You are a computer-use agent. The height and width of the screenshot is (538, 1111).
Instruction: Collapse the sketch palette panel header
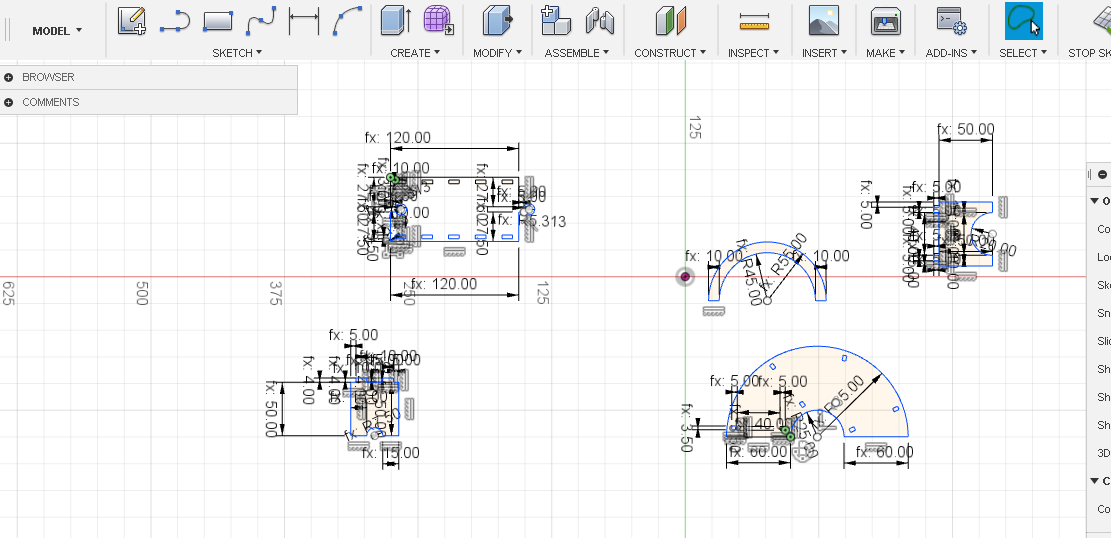1102,174
